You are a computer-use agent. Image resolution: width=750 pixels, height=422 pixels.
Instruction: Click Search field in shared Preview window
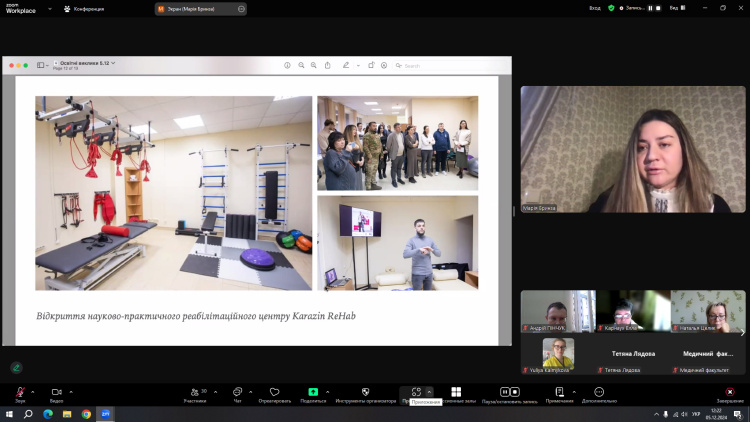pyautogui.click(x=450, y=66)
